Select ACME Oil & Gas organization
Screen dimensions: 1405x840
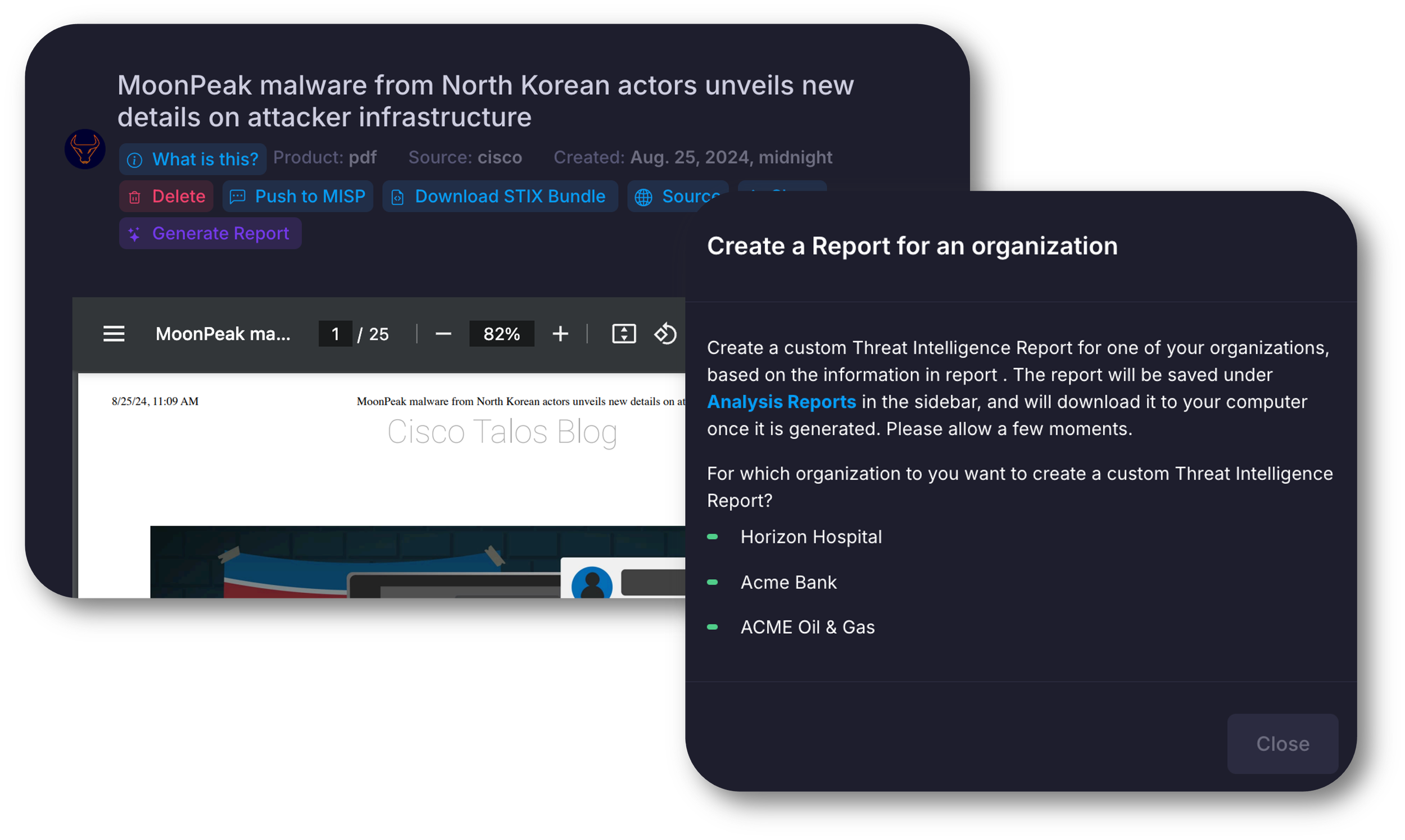pos(807,627)
